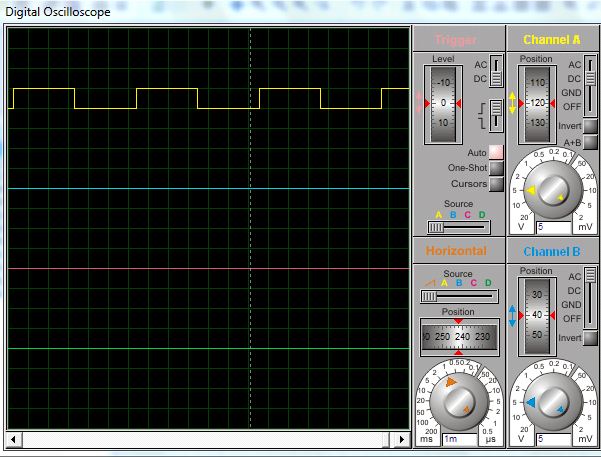Click the Horizontal timebase knob

click(459, 401)
